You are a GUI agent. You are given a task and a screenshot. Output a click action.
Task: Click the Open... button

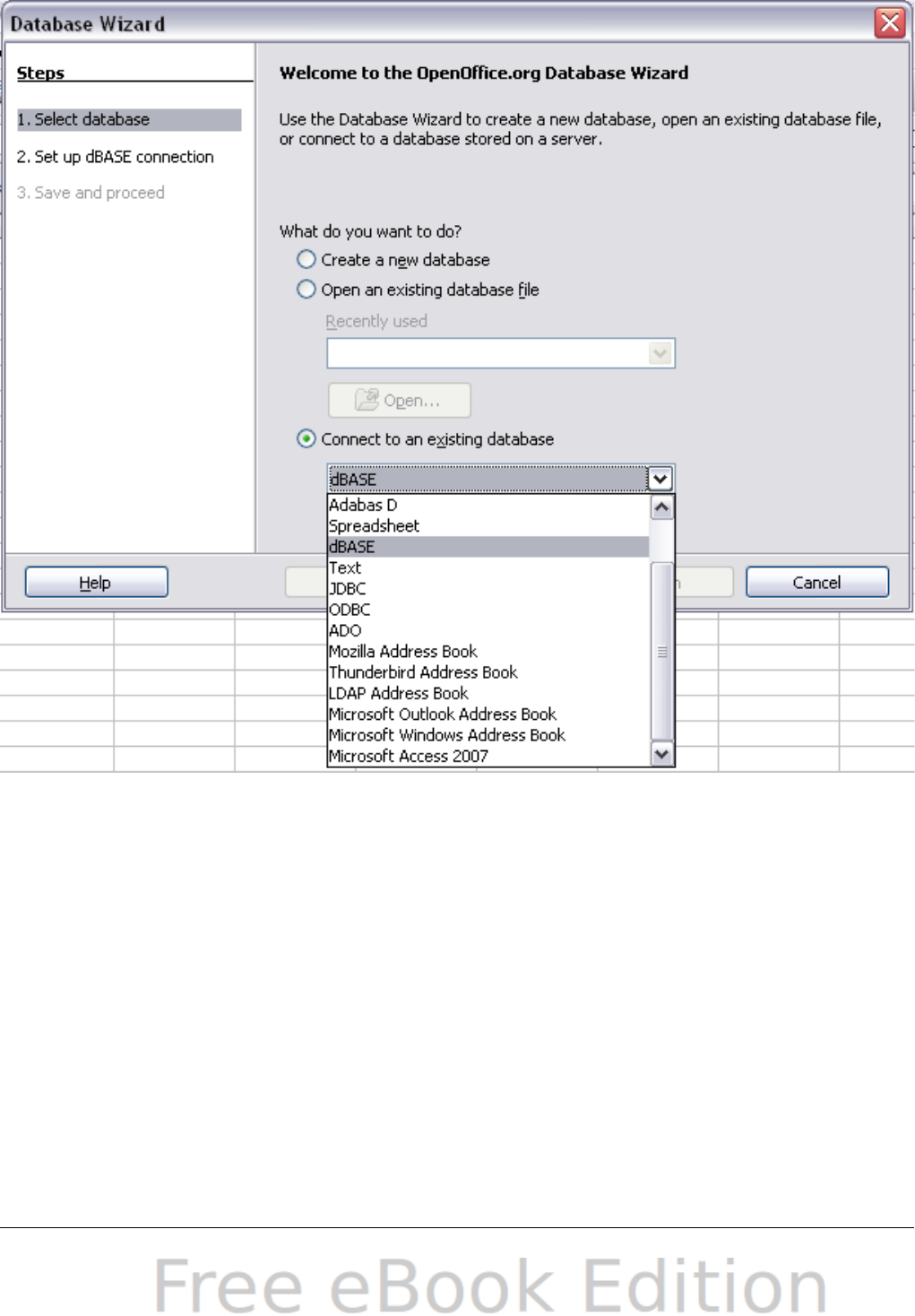(x=400, y=400)
